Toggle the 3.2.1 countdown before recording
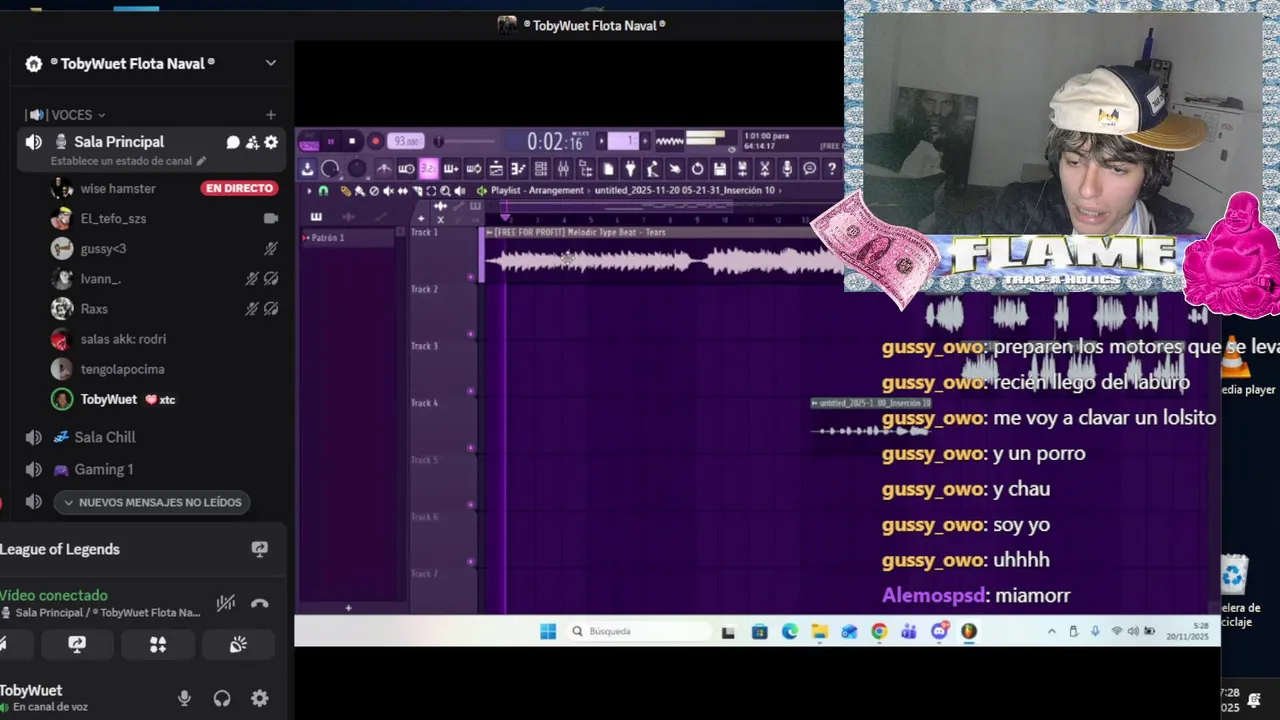Screen dimensions: 1280x720 pos(428,168)
